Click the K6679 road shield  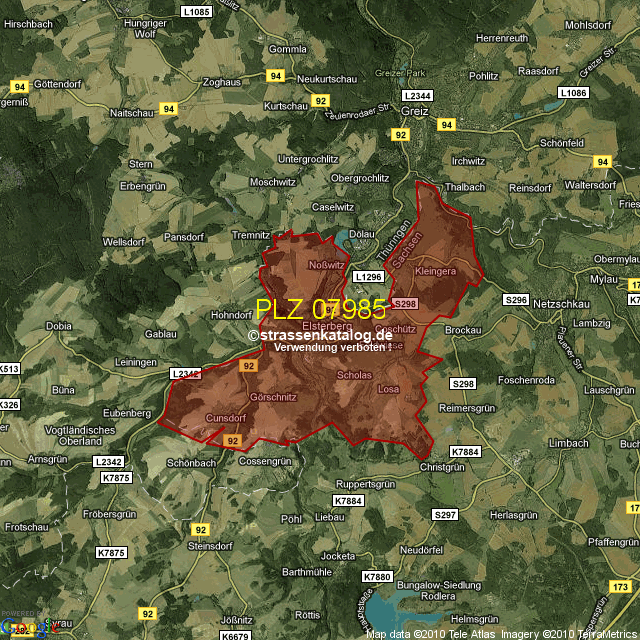234,635
